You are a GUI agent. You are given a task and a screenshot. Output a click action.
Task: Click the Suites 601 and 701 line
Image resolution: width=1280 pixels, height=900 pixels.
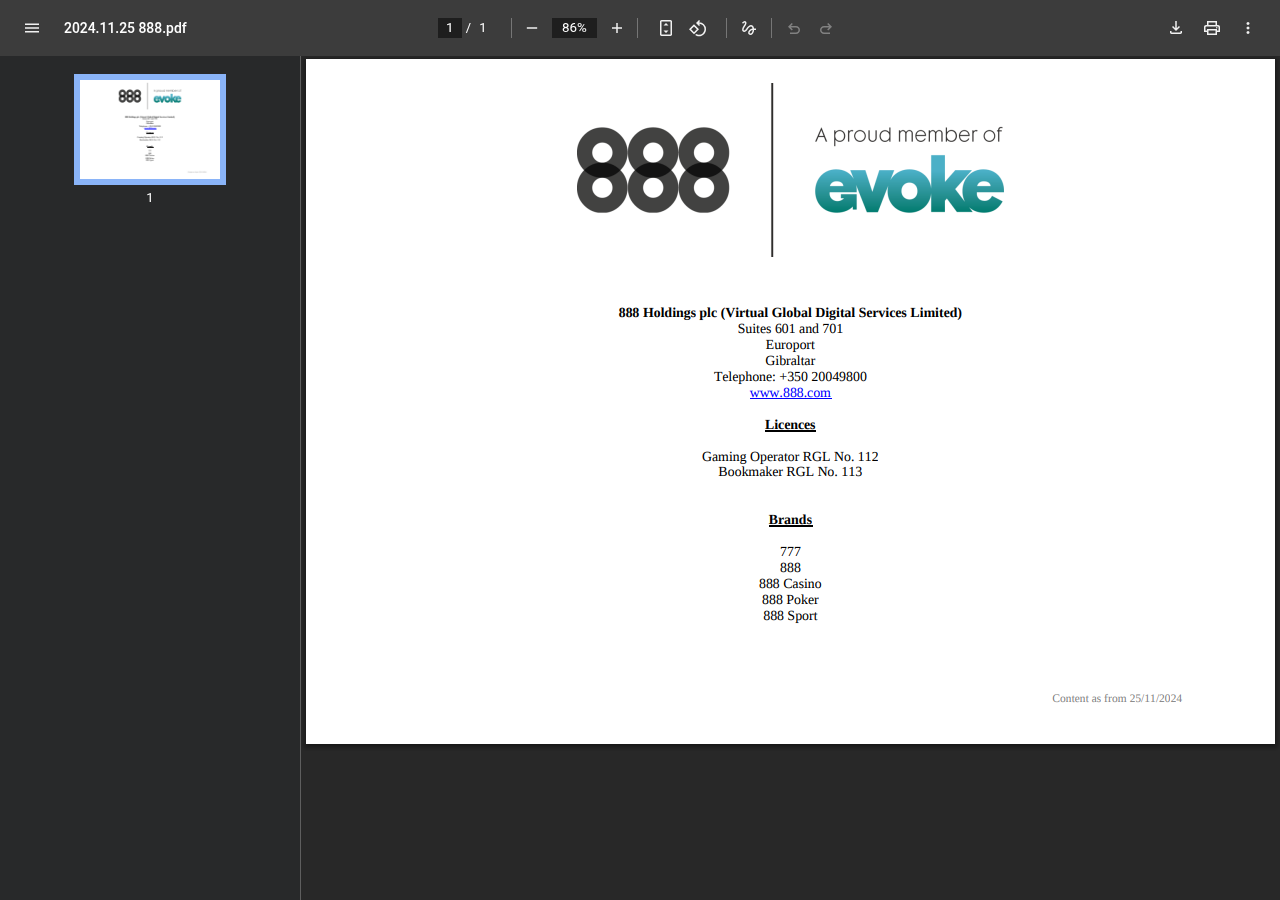point(790,329)
